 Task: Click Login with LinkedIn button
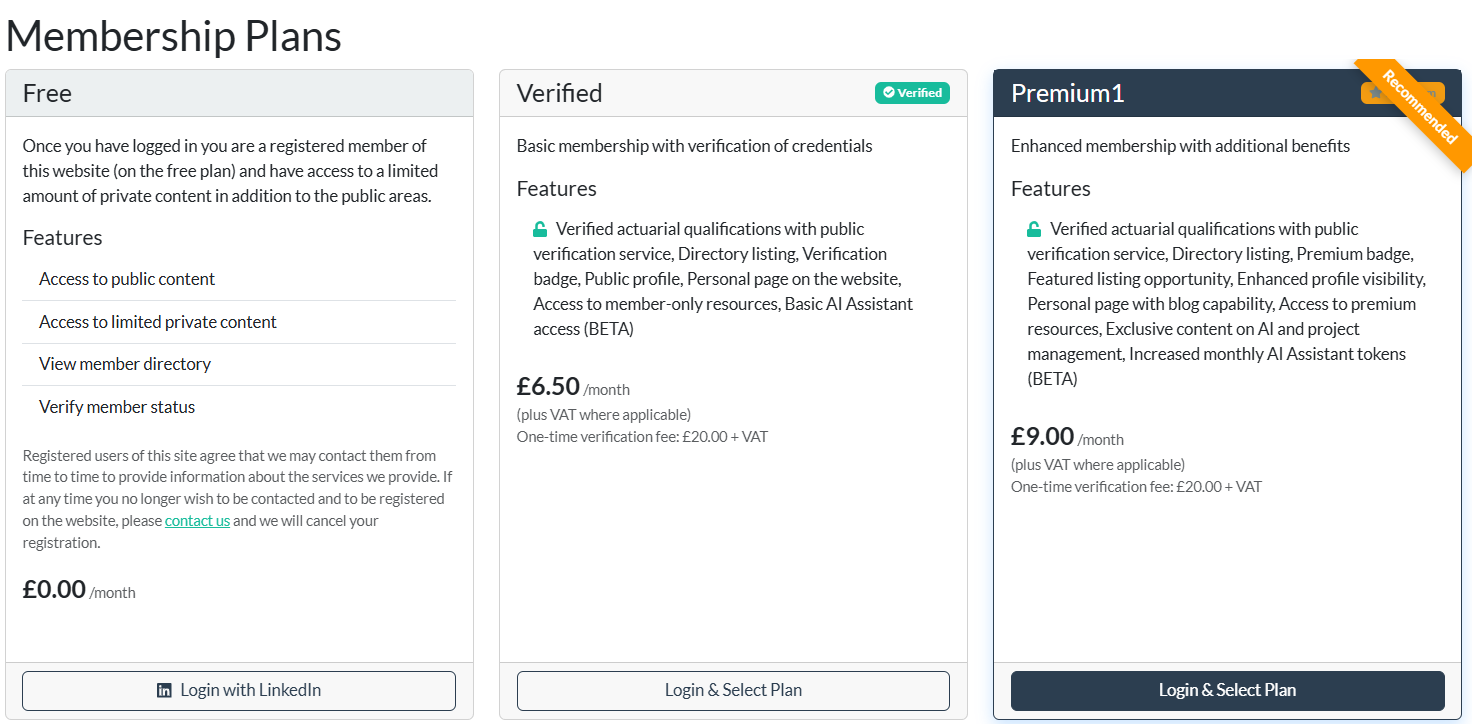[239, 691]
